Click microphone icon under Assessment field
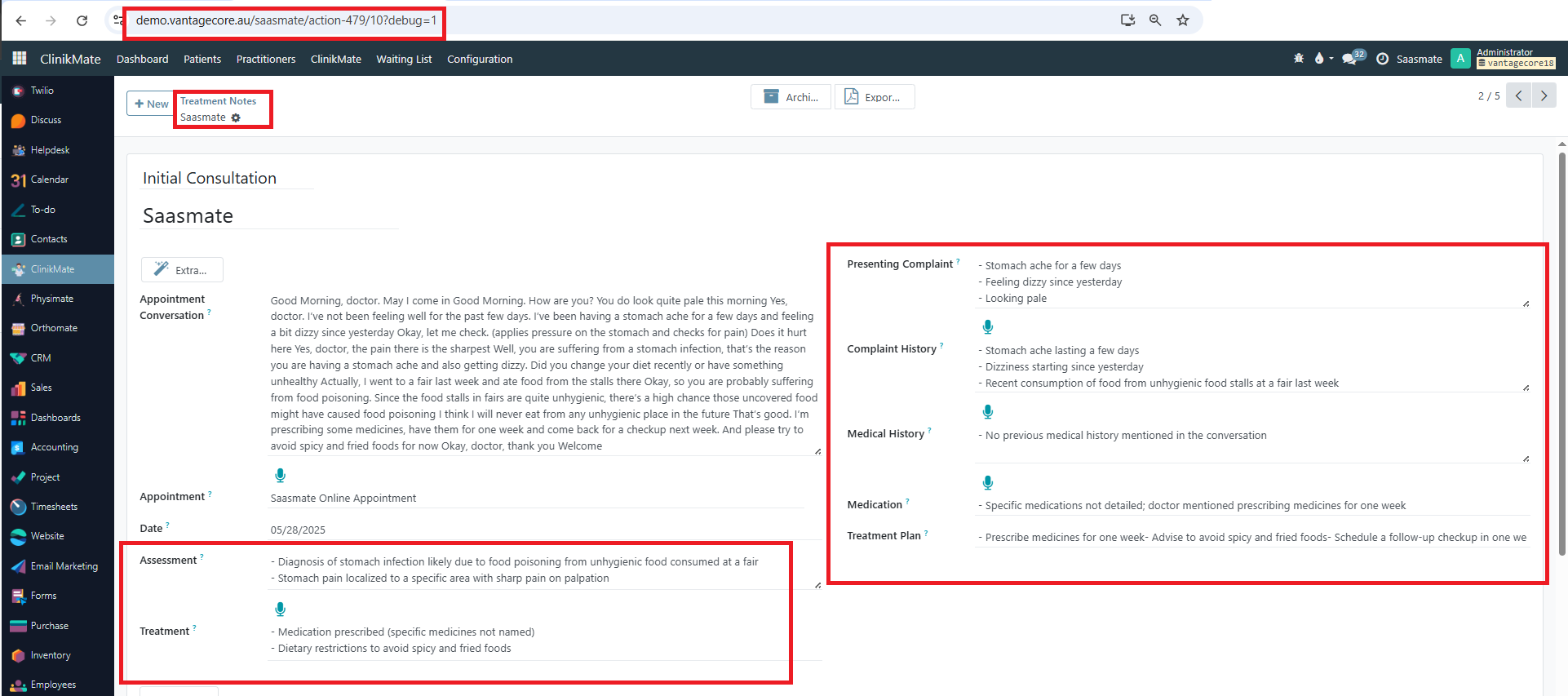1568x696 pixels. tap(280, 609)
